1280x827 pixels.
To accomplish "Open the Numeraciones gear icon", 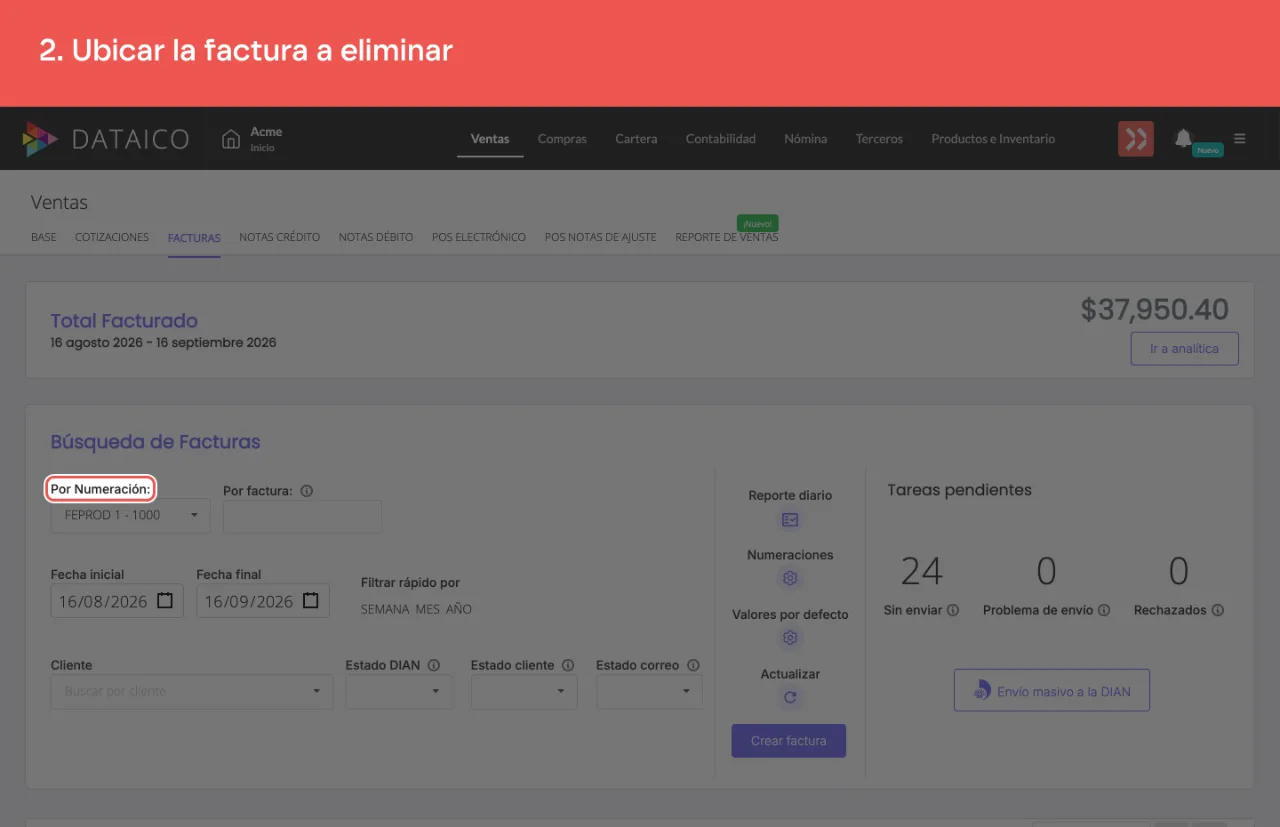I will pos(790,578).
